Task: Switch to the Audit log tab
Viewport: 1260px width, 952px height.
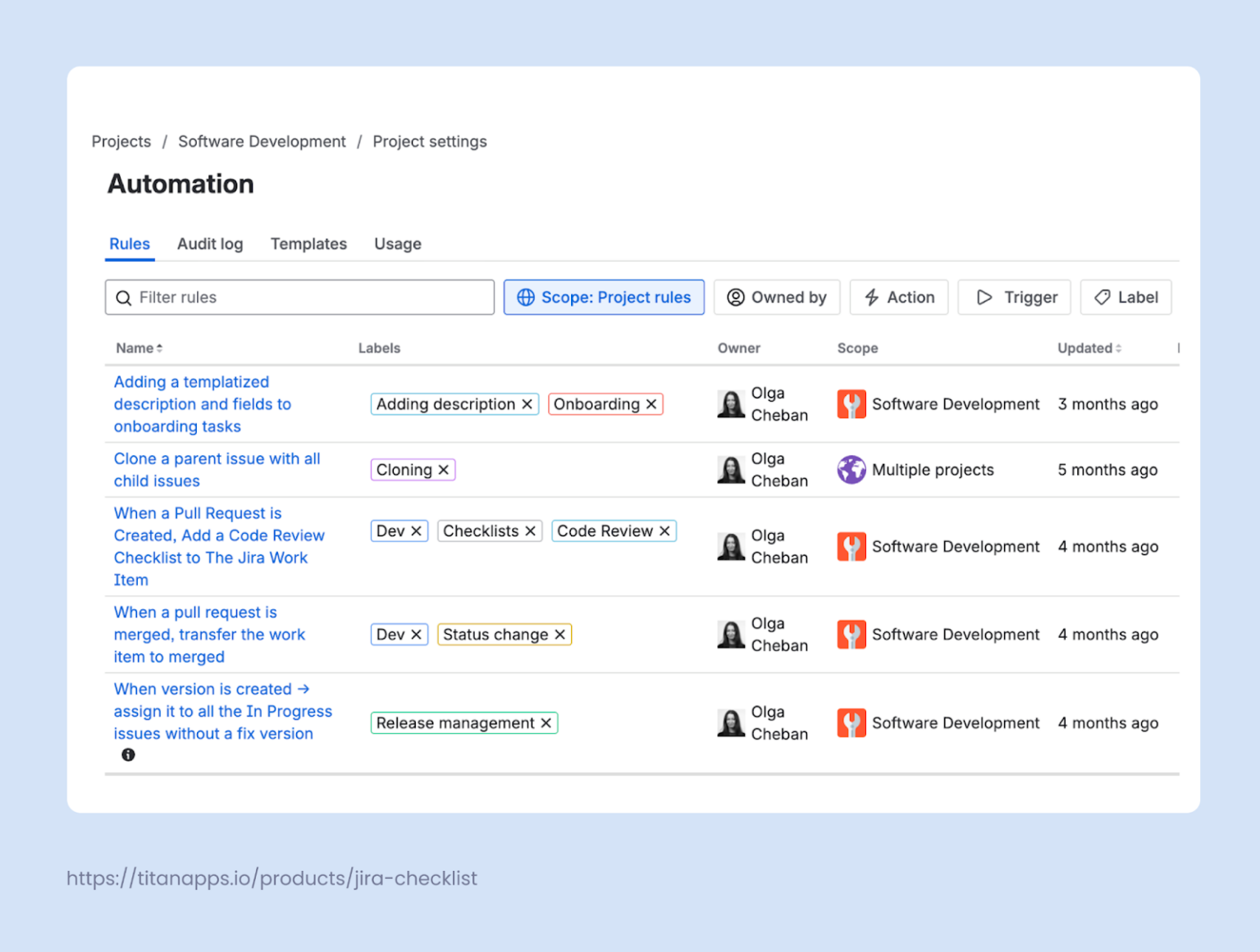Action: 210,244
